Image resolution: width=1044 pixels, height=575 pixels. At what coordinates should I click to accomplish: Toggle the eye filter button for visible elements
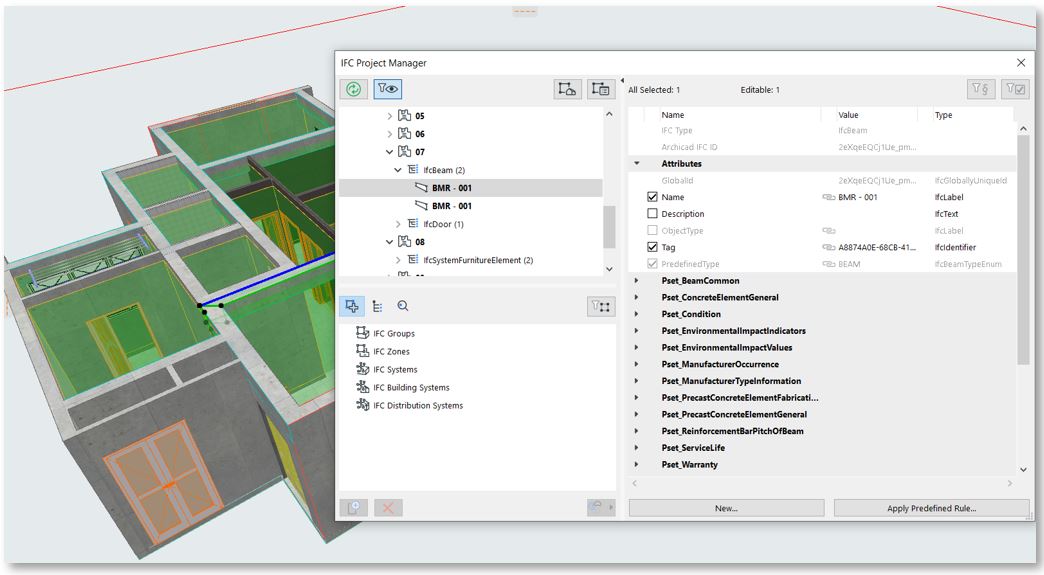coord(388,89)
